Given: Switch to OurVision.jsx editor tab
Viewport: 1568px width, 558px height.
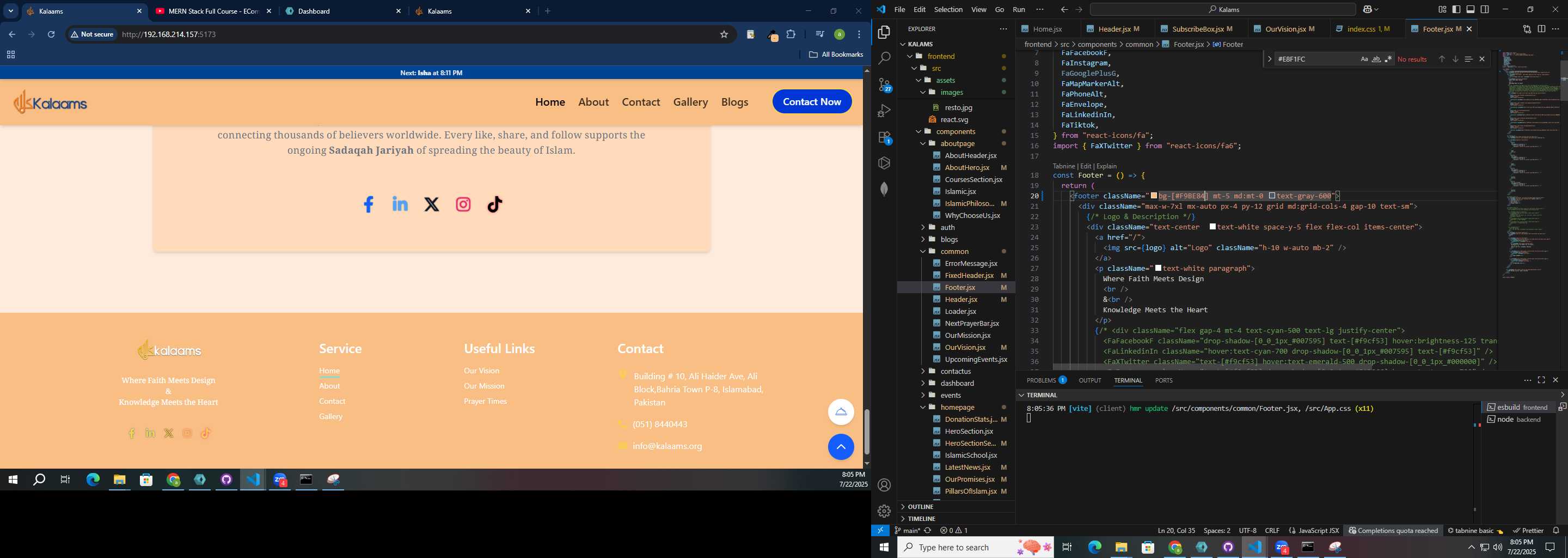Looking at the screenshot, I should (x=1285, y=29).
